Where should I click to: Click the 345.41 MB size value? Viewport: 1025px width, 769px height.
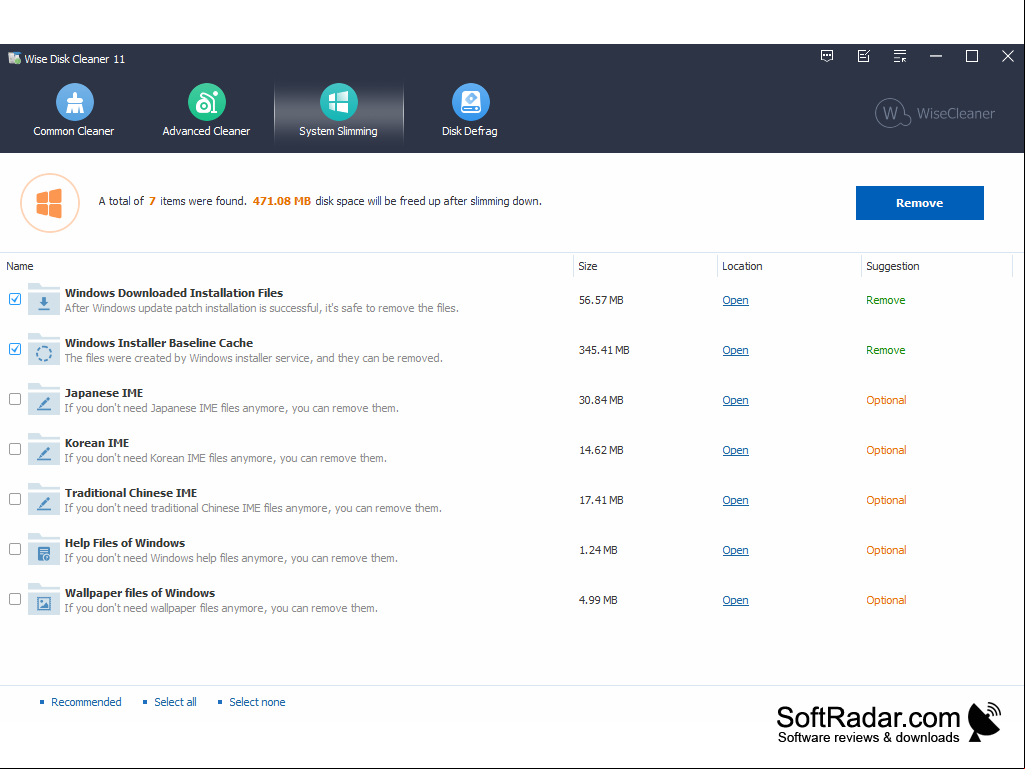[604, 350]
